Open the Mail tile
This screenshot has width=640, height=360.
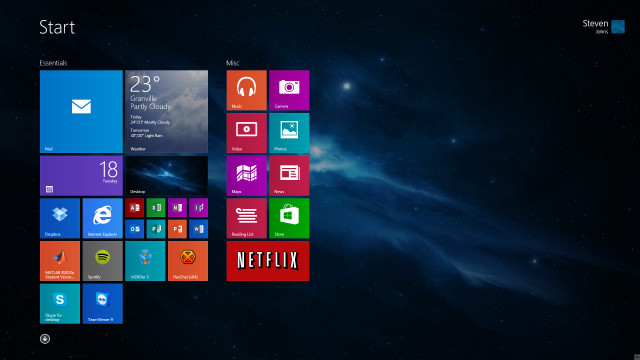tap(81, 111)
